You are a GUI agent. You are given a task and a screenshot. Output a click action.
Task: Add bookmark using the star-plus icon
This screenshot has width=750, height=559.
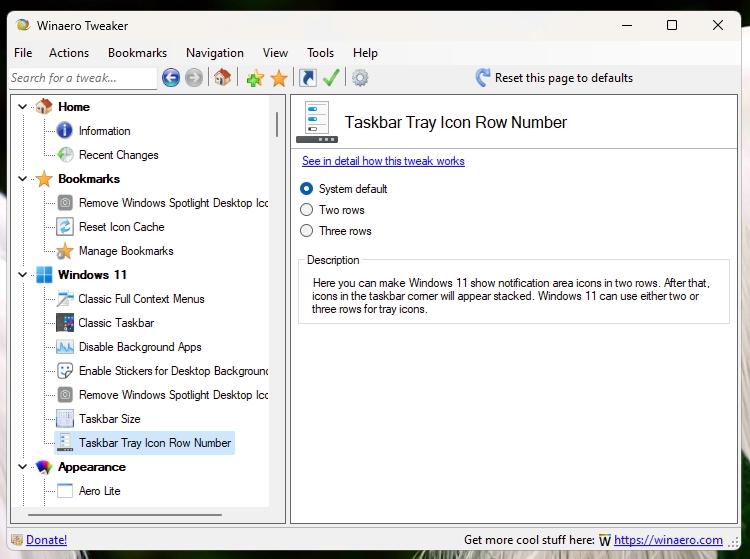point(255,77)
